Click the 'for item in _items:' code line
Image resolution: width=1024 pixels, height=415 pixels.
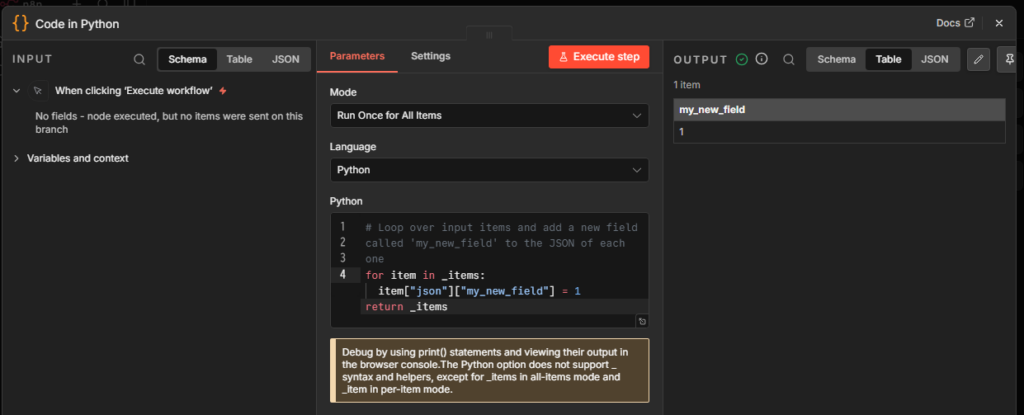tap(425, 275)
